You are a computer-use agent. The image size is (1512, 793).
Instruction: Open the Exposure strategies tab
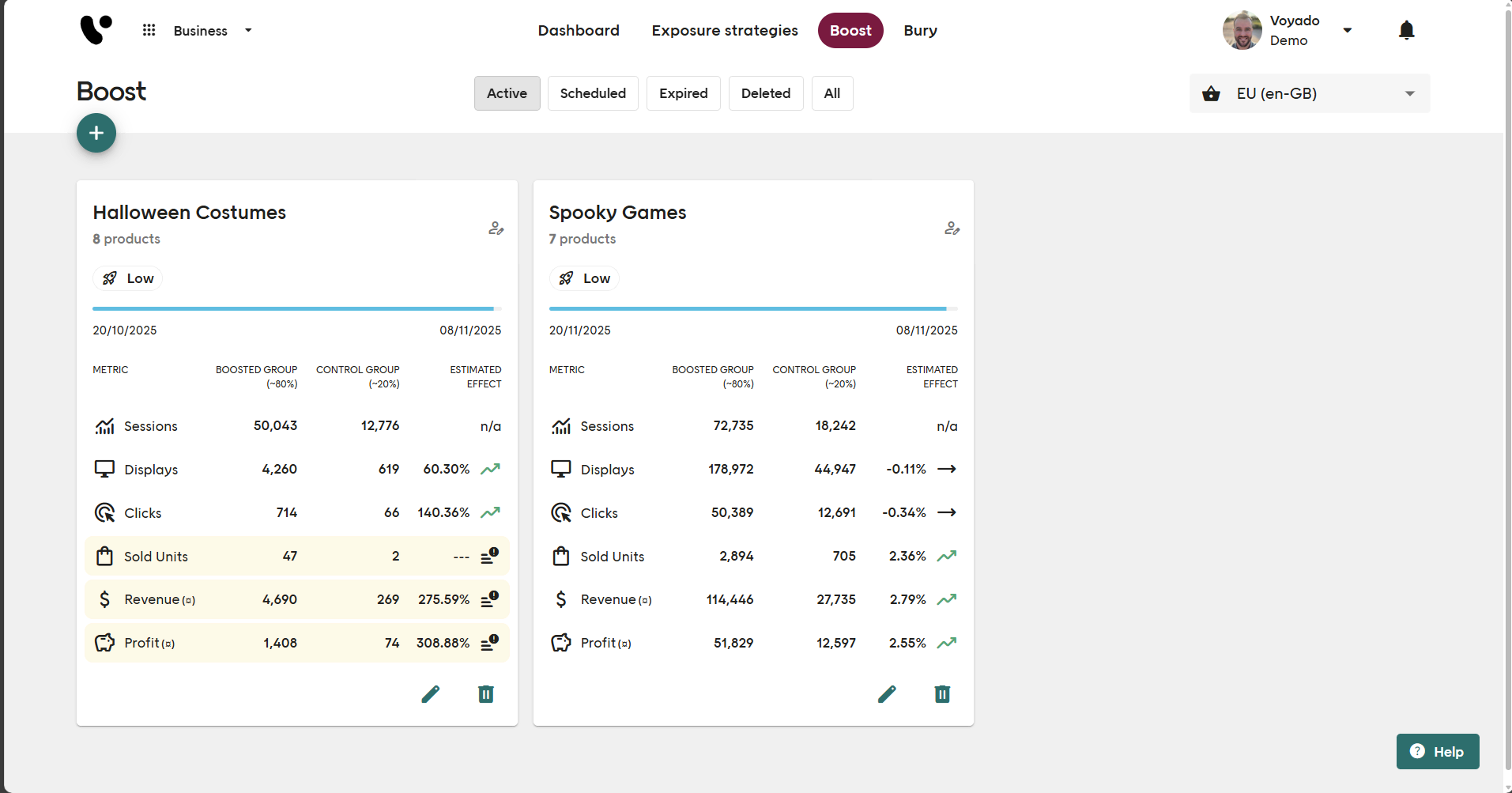tap(725, 31)
